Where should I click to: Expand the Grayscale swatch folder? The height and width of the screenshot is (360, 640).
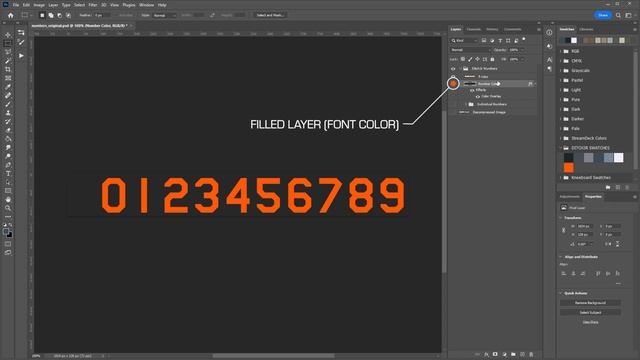561,71
